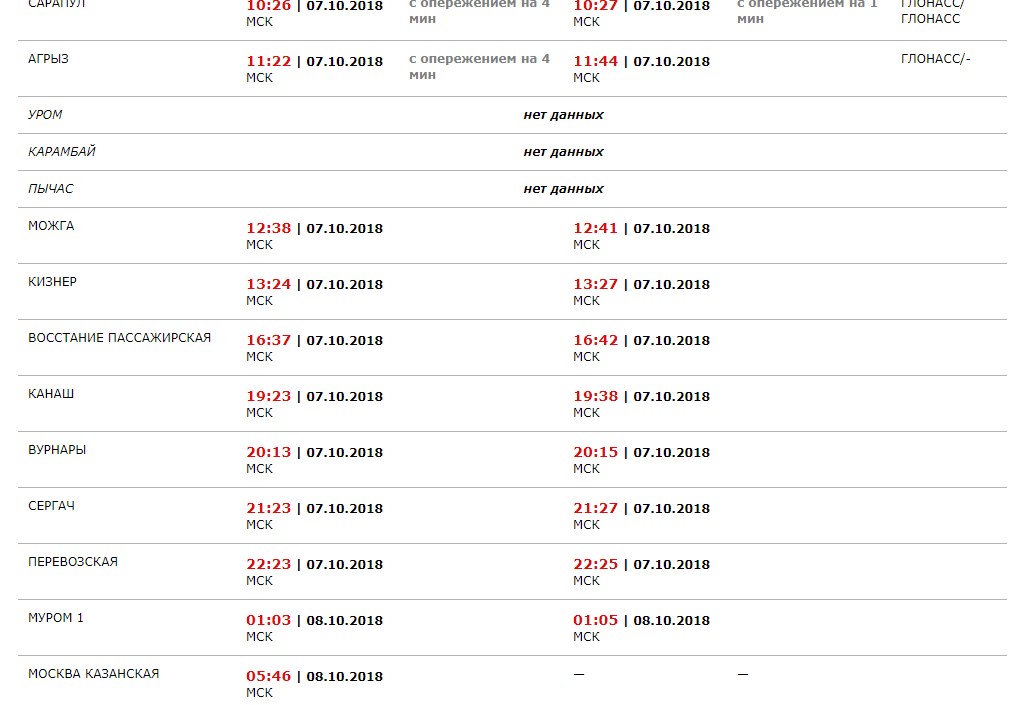
Task: Click the ВУРНАРЫ station name
Action: [57, 449]
